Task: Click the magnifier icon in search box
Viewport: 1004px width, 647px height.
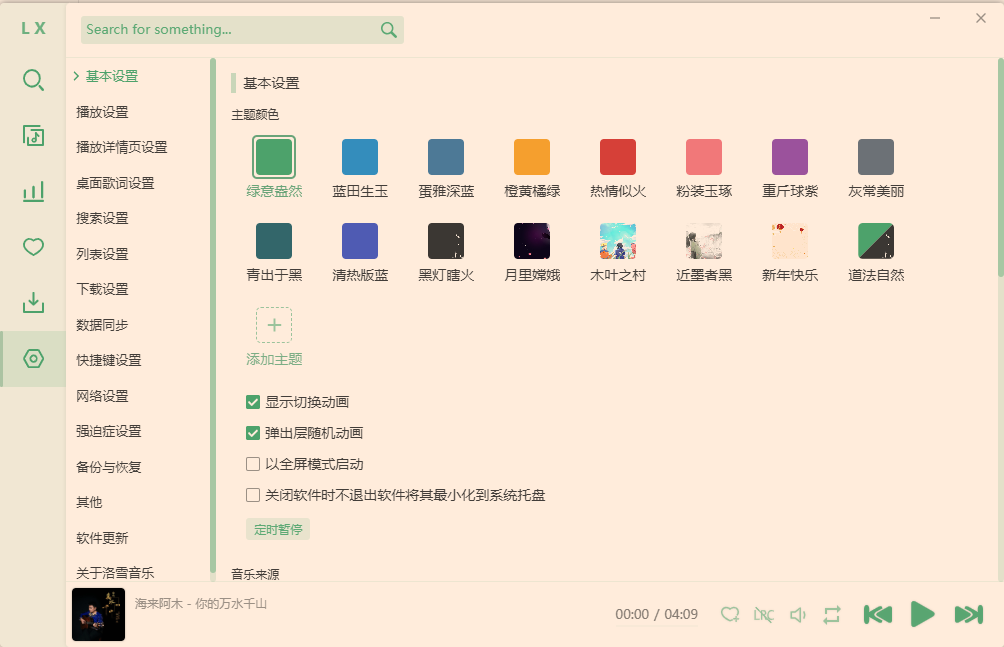Action: pyautogui.click(x=389, y=29)
